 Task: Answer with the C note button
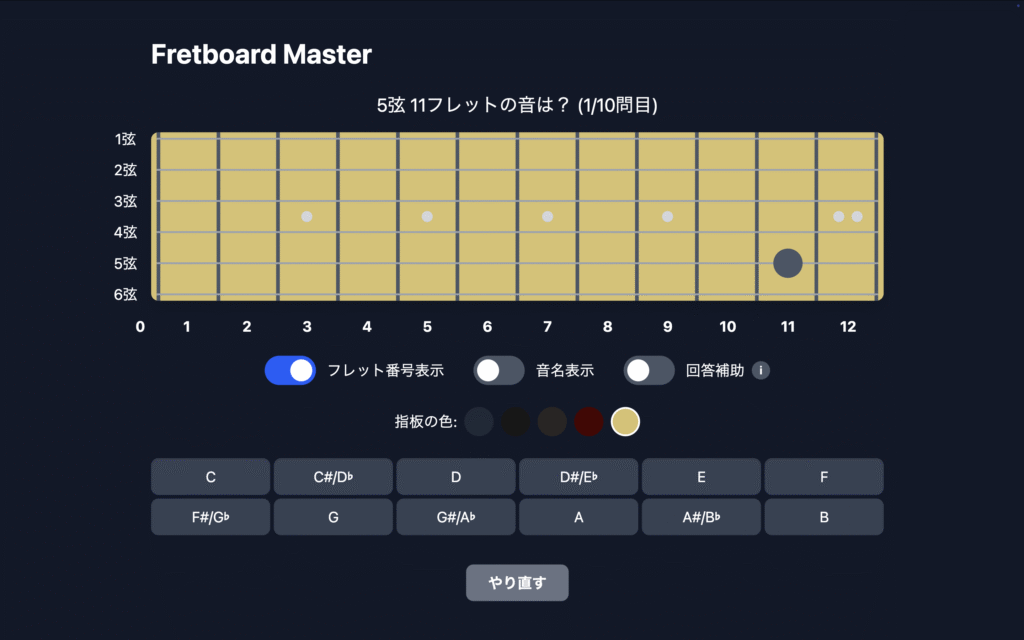[x=210, y=477]
